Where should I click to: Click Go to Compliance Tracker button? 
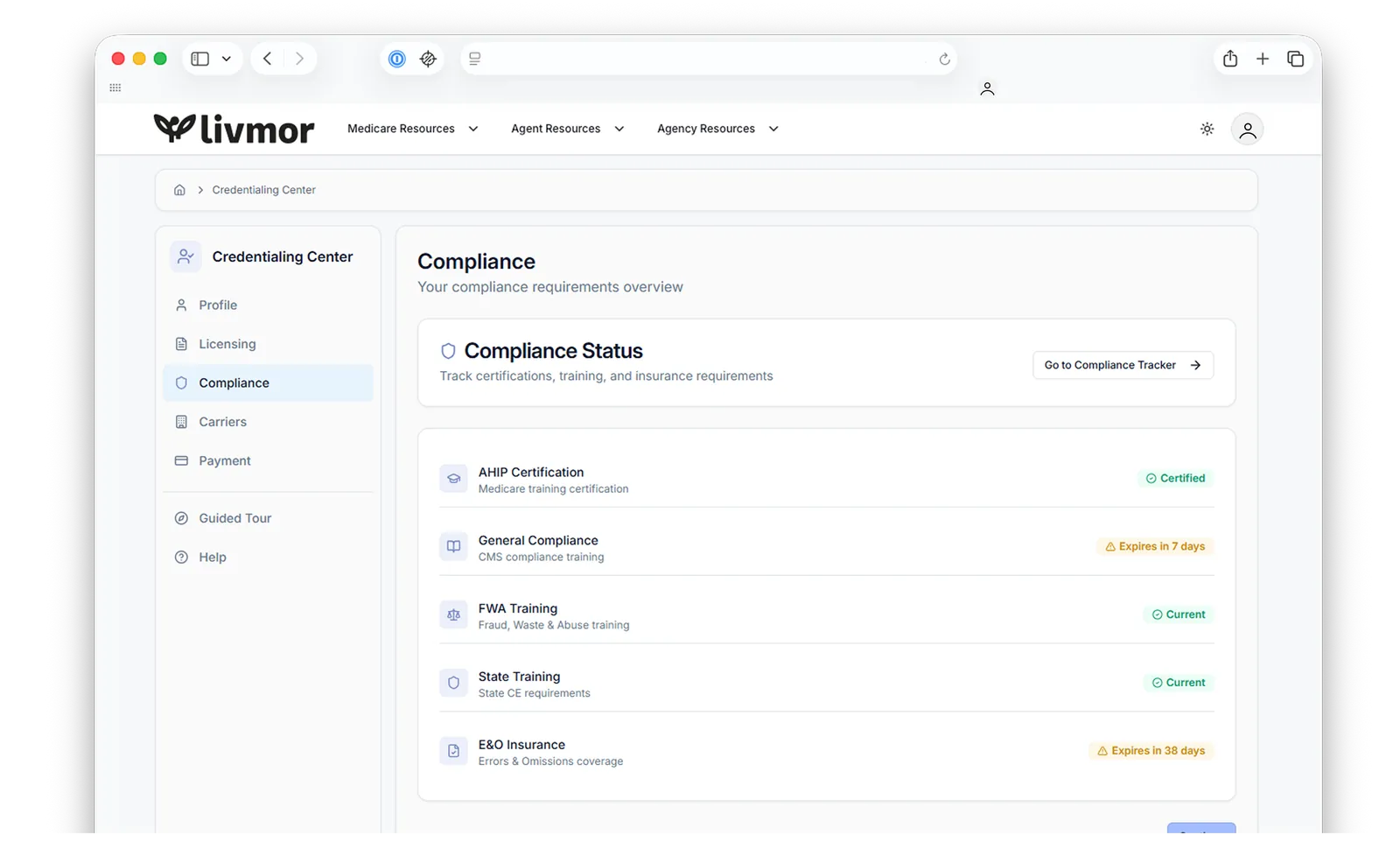1123,365
